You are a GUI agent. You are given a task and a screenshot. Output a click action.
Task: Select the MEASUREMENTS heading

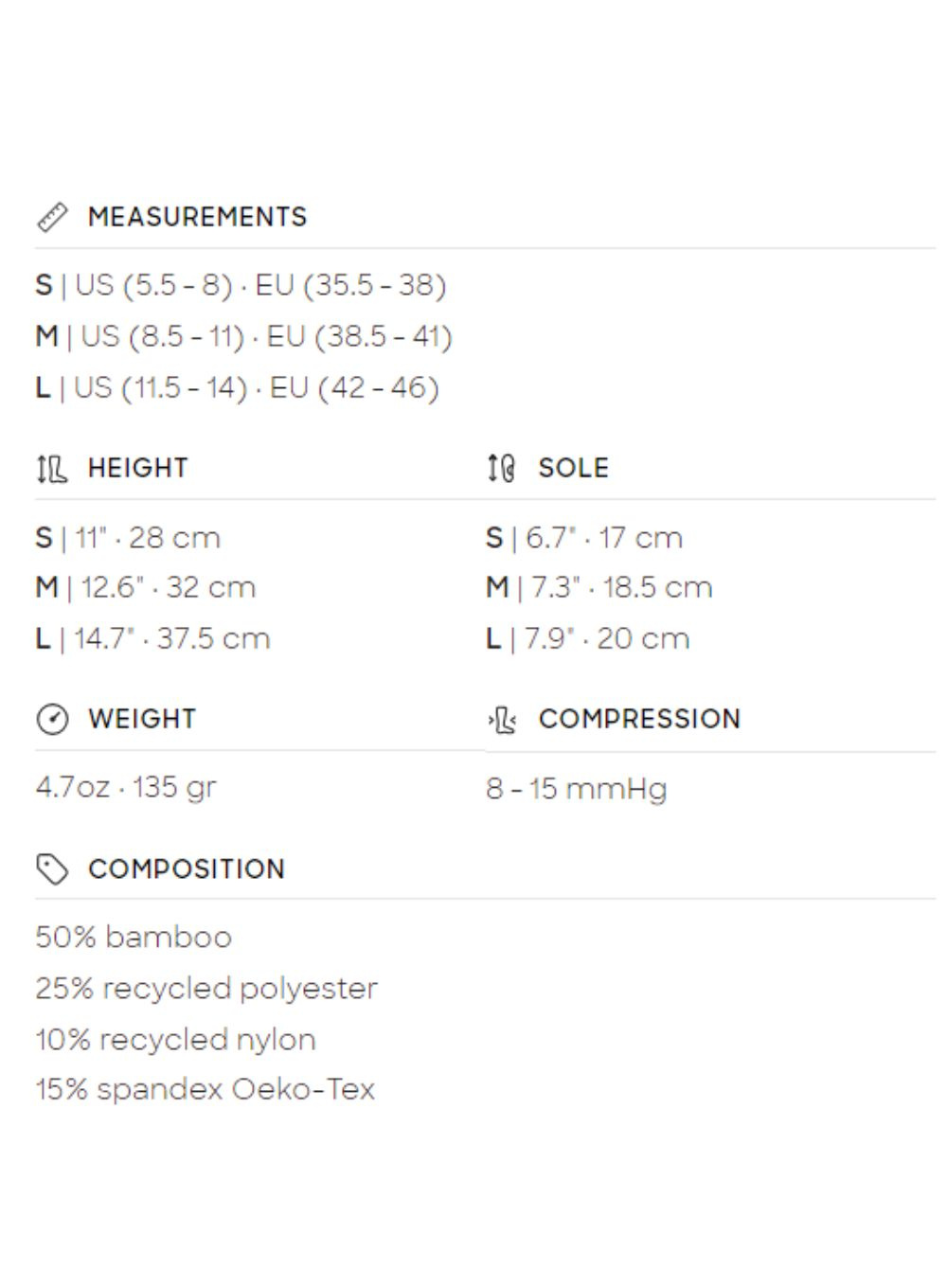click(x=197, y=217)
